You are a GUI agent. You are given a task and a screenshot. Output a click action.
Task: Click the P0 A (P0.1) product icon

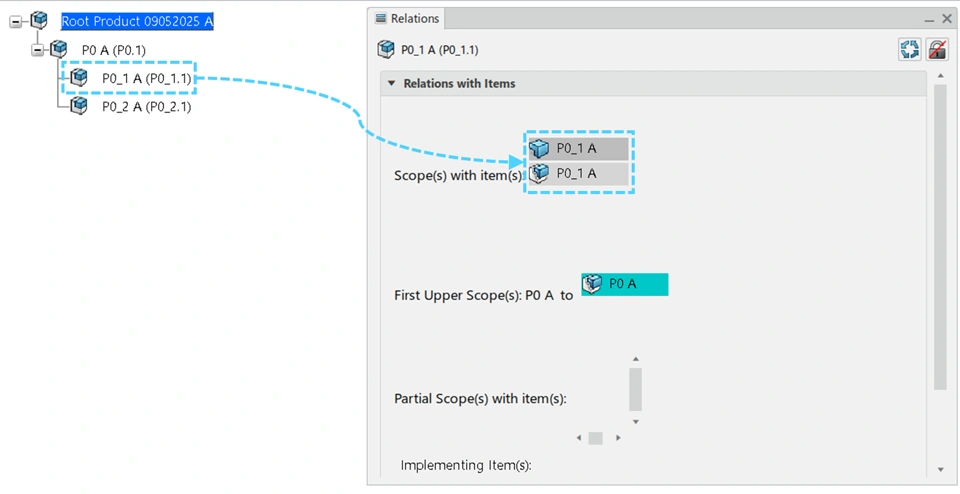[x=59, y=49]
